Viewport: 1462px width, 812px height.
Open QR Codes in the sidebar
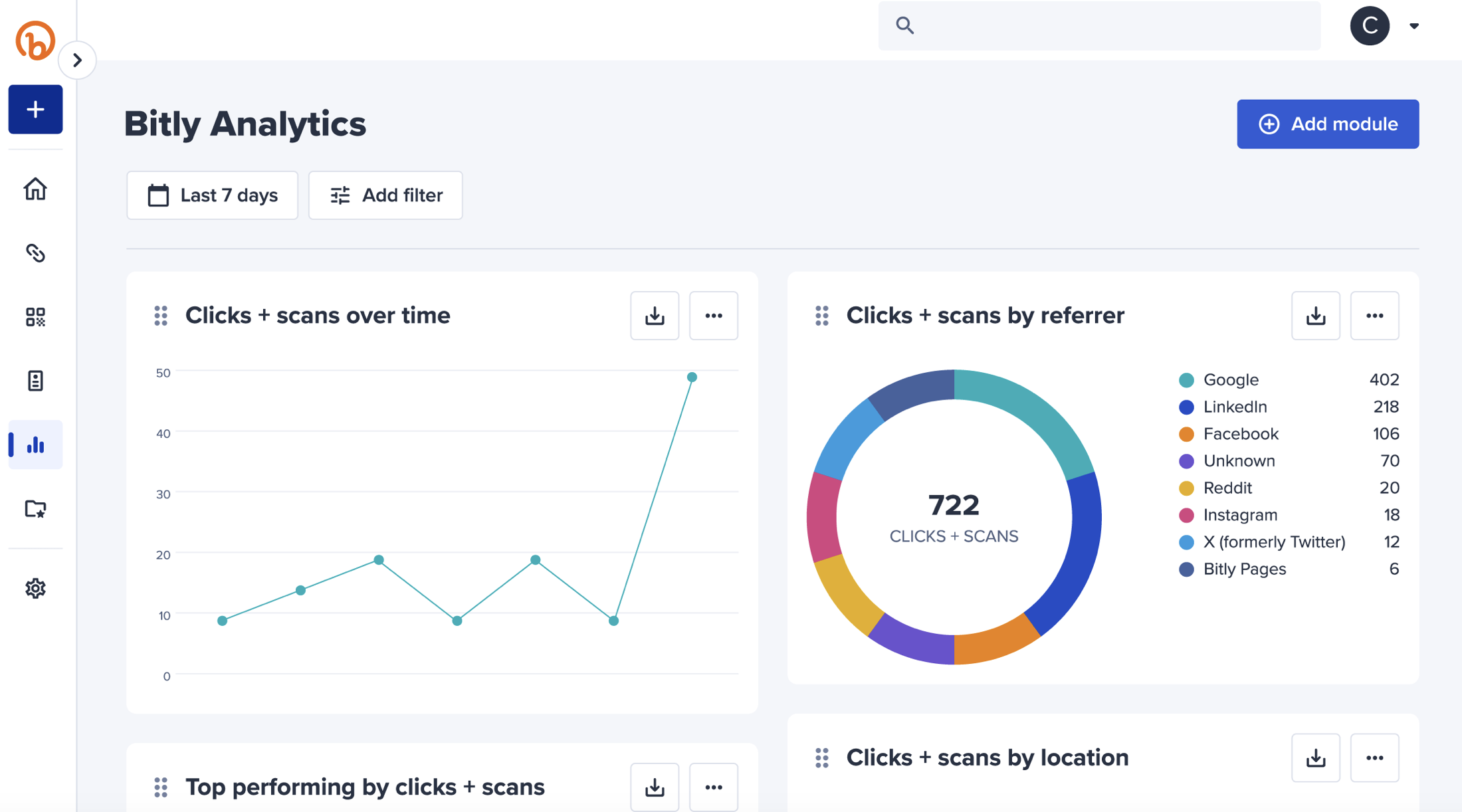pyautogui.click(x=35, y=317)
